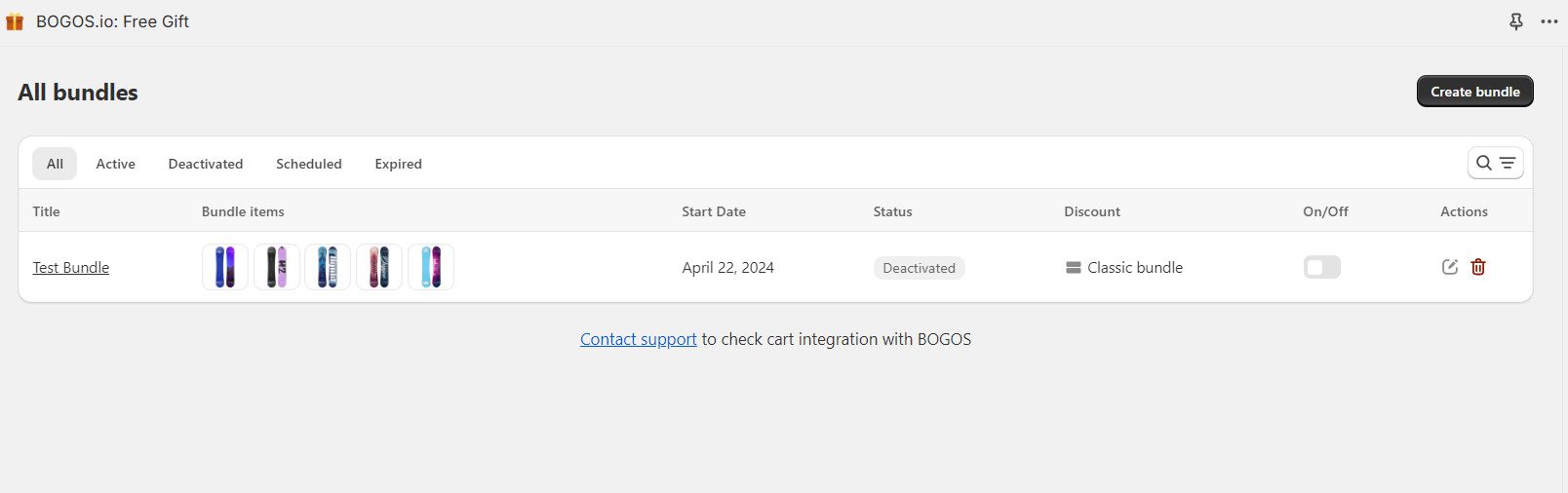
Task: Open the three-dot more options menu
Action: (1549, 21)
